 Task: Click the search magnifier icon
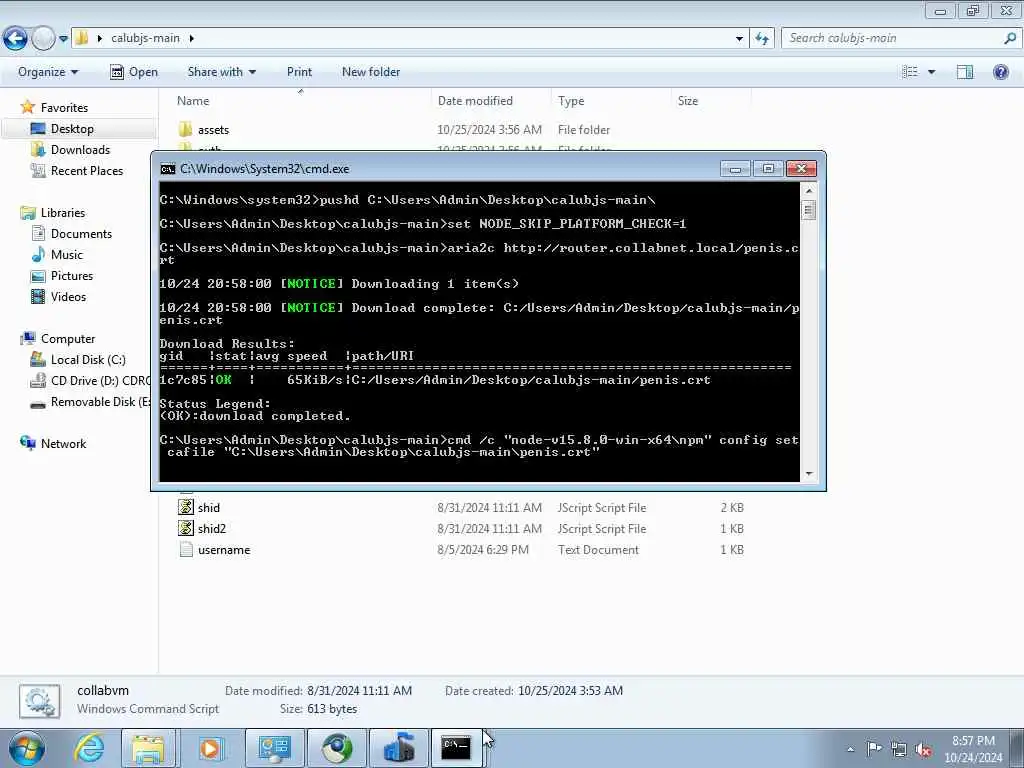tap(1010, 38)
